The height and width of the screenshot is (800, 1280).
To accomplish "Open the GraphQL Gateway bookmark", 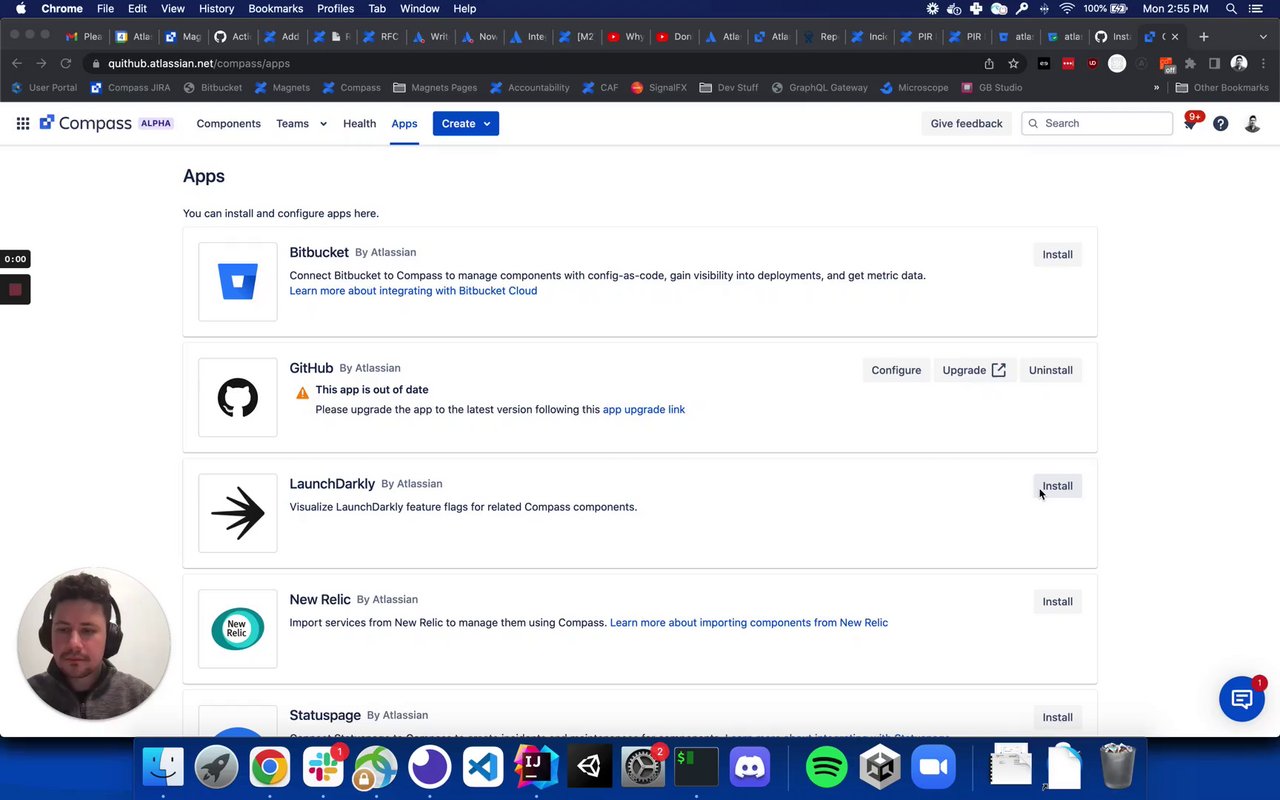I will [818, 88].
